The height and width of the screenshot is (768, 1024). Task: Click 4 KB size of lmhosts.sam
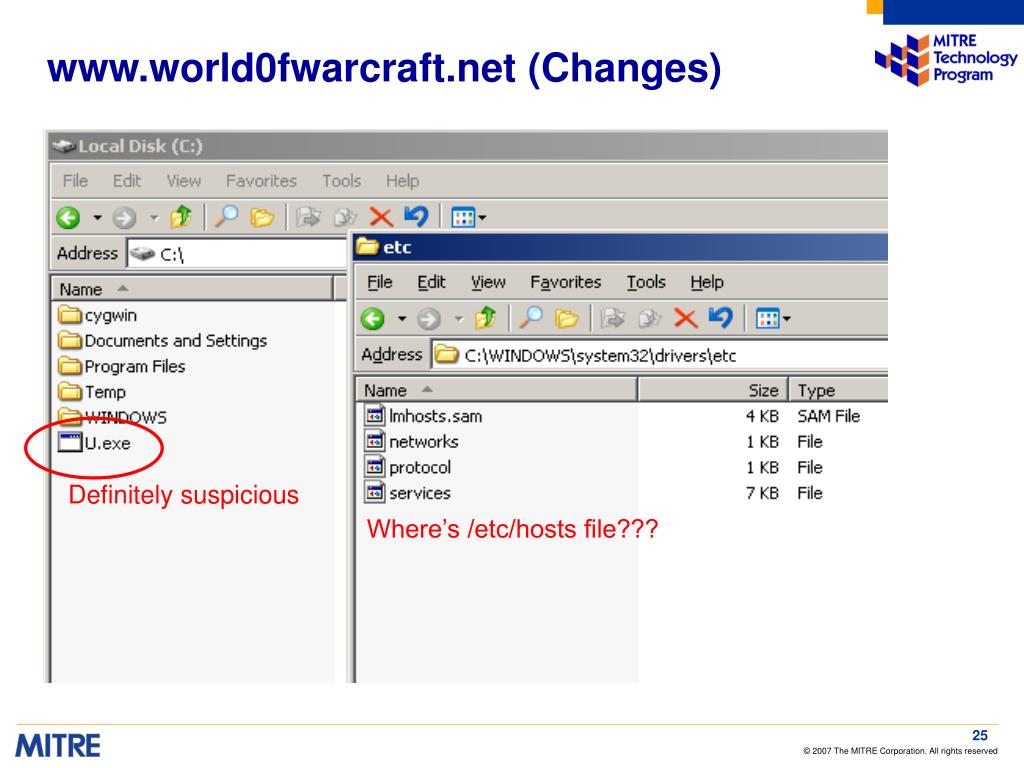coord(762,416)
